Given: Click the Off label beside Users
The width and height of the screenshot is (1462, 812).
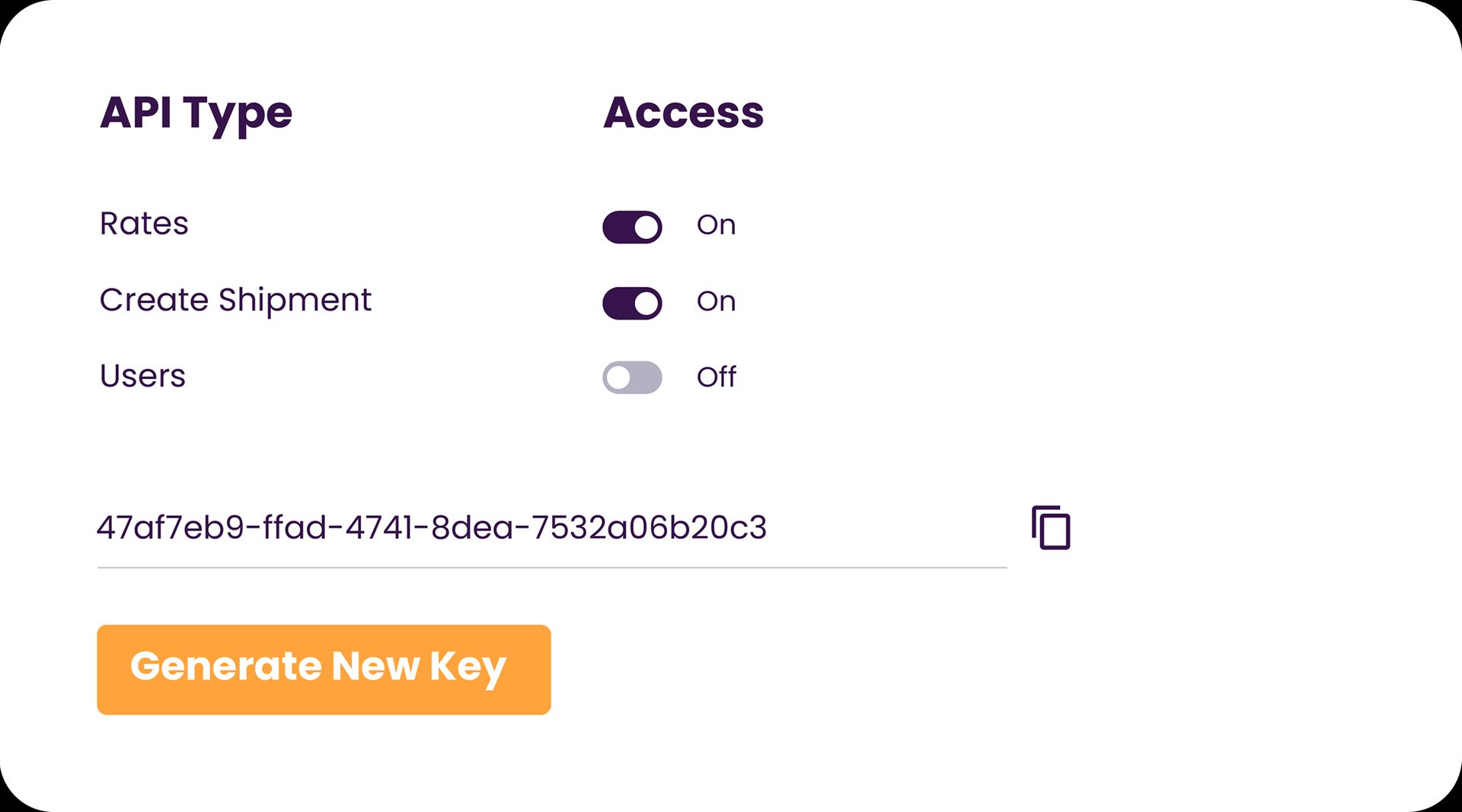Looking at the screenshot, I should pos(716,377).
